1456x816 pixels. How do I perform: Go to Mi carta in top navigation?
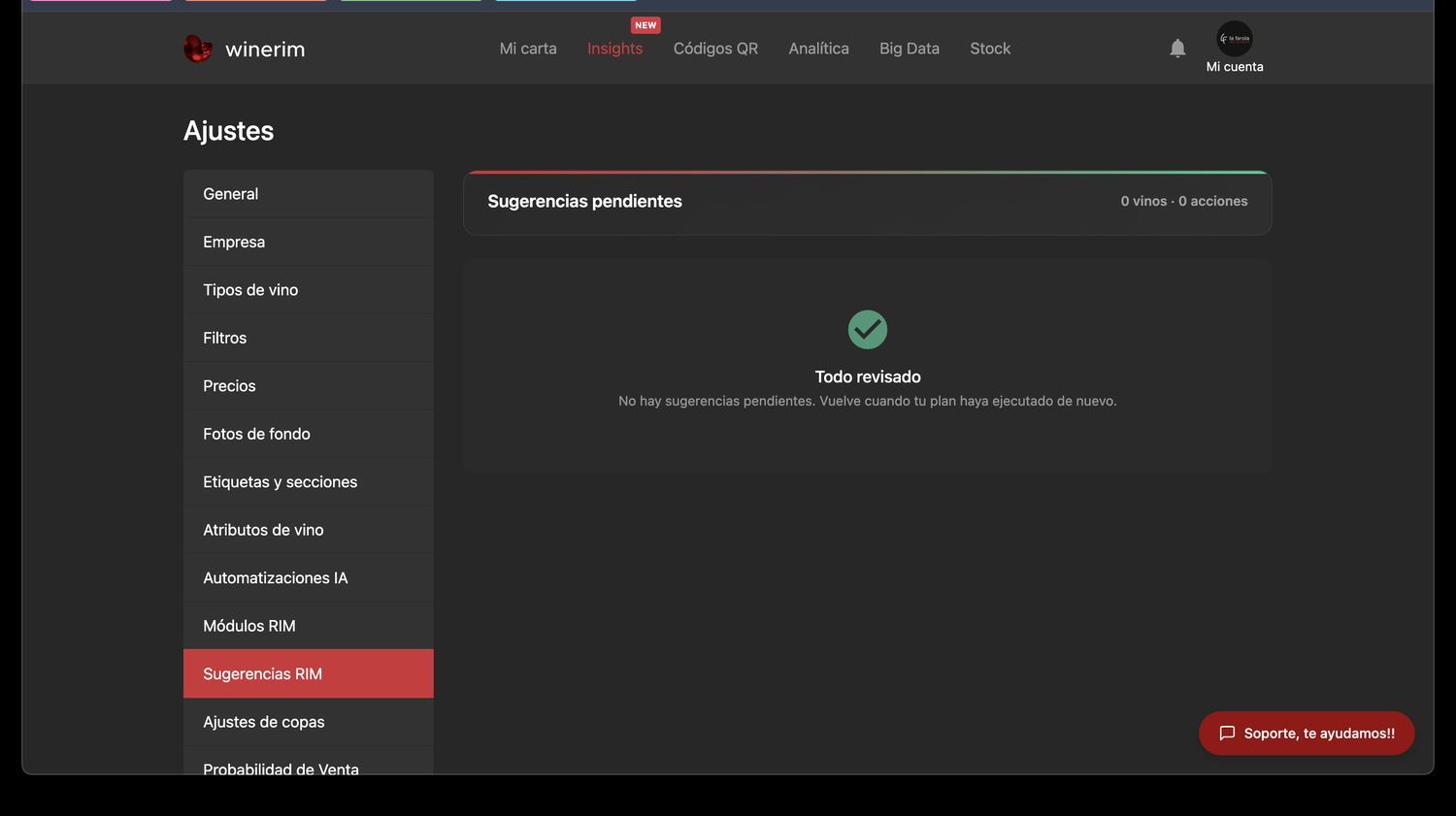click(x=528, y=49)
